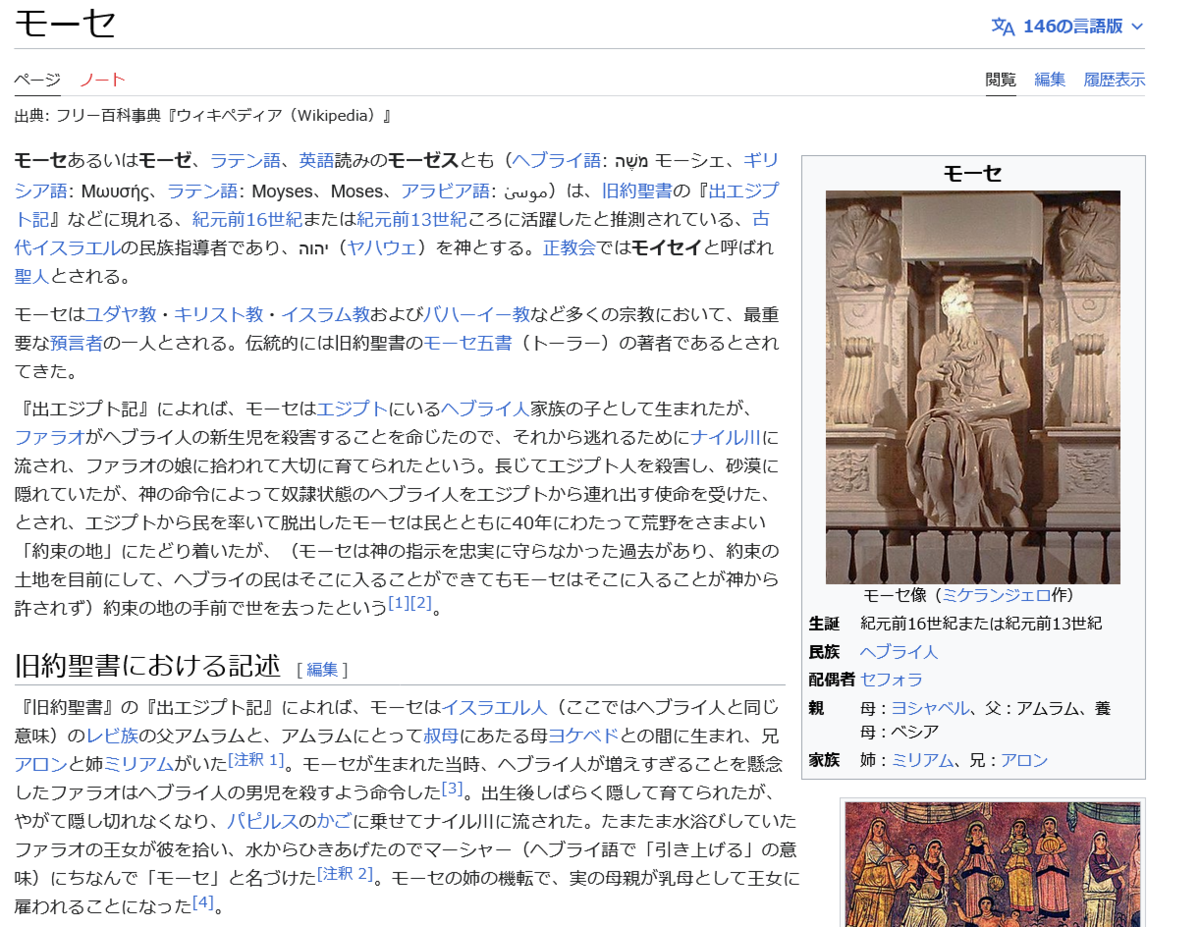
Task: Select the 閲覧 view tab
Action: tap(1000, 80)
